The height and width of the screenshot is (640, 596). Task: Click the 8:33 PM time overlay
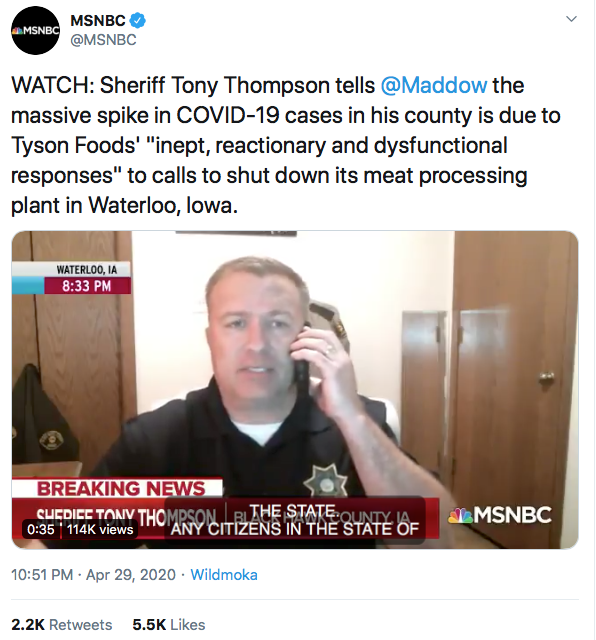click(87, 286)
